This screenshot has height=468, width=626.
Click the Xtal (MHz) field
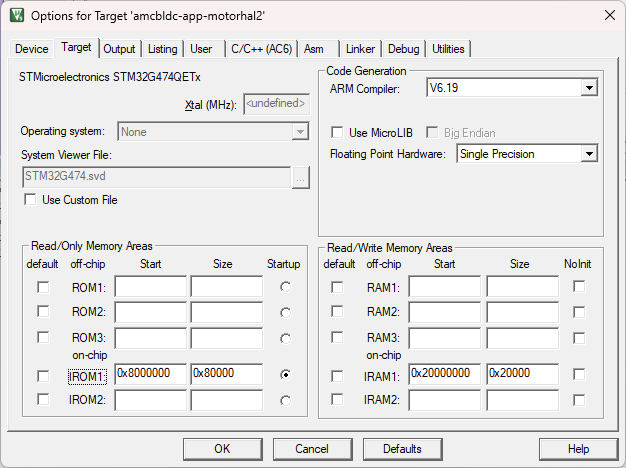tap(276, 104)
